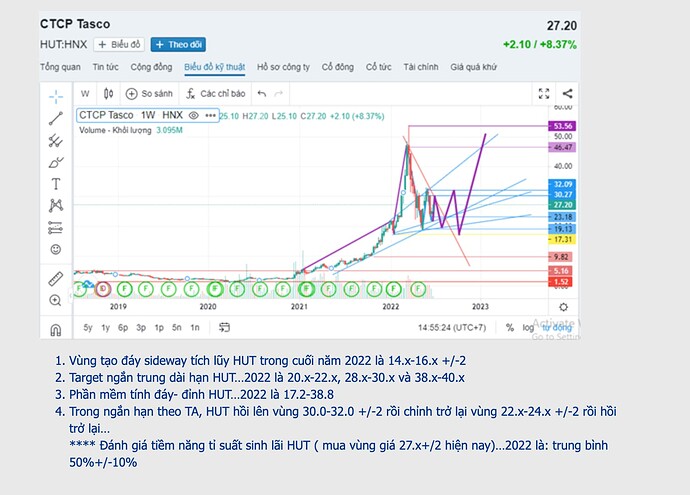Screen dimensions: 690x495
Task: Click the 1.52 red price label
Action: pos(560,282)
